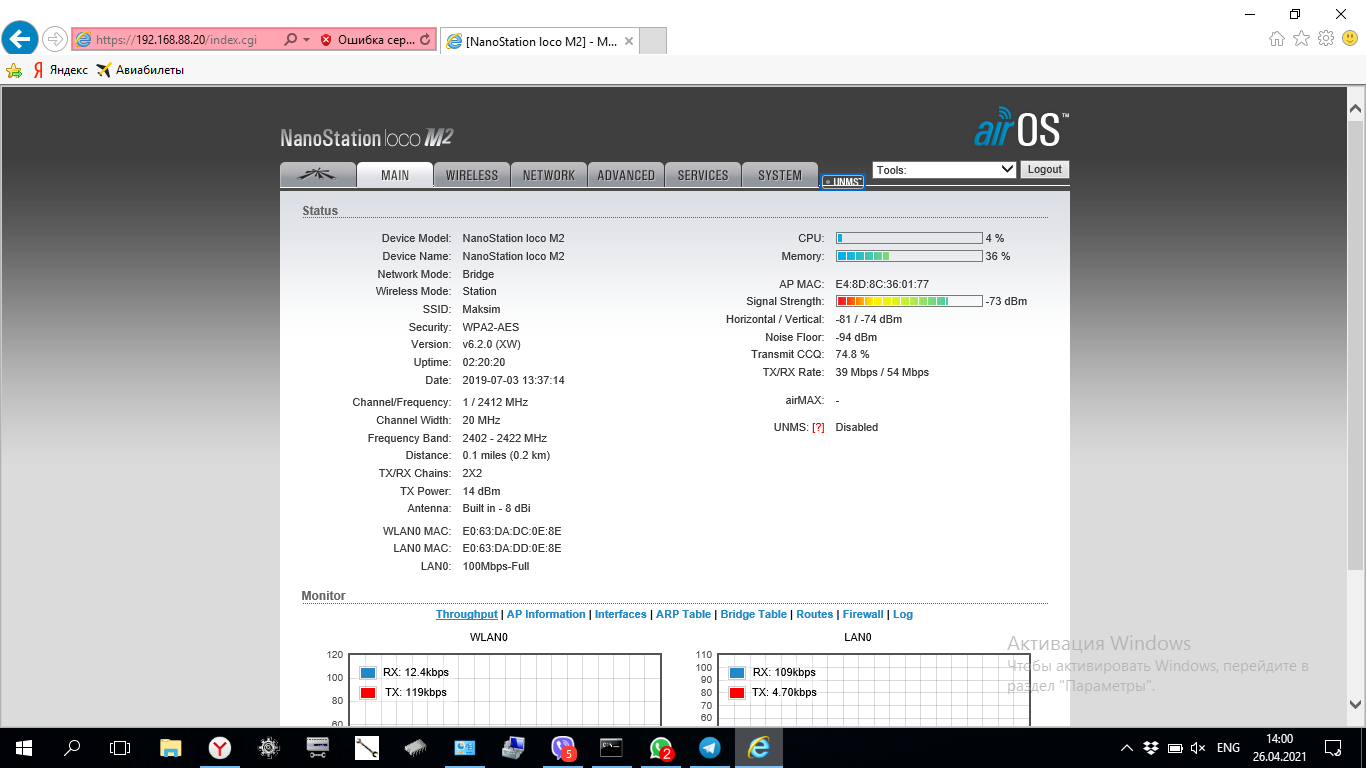The image size is (1366, 768).
Task: Open the ADVANCED tab
Action: [626, 175]
